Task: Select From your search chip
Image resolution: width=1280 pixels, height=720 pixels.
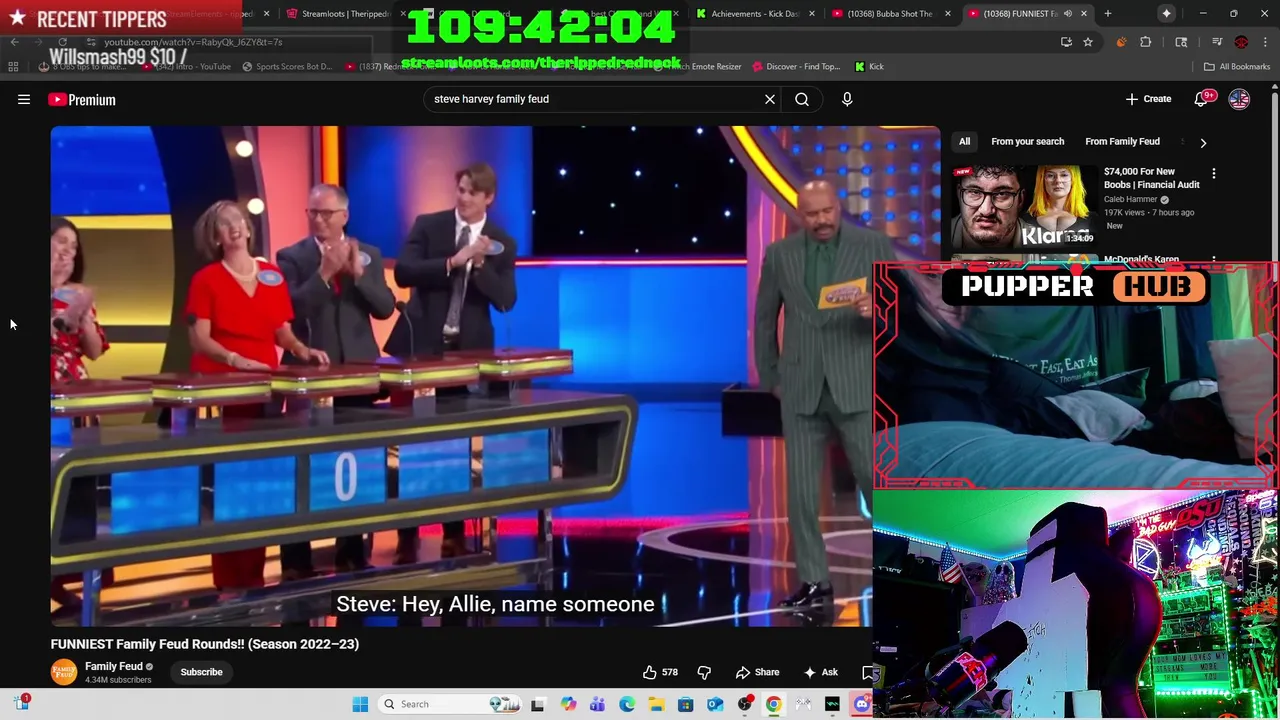Action: click(x=1027, y=142)
